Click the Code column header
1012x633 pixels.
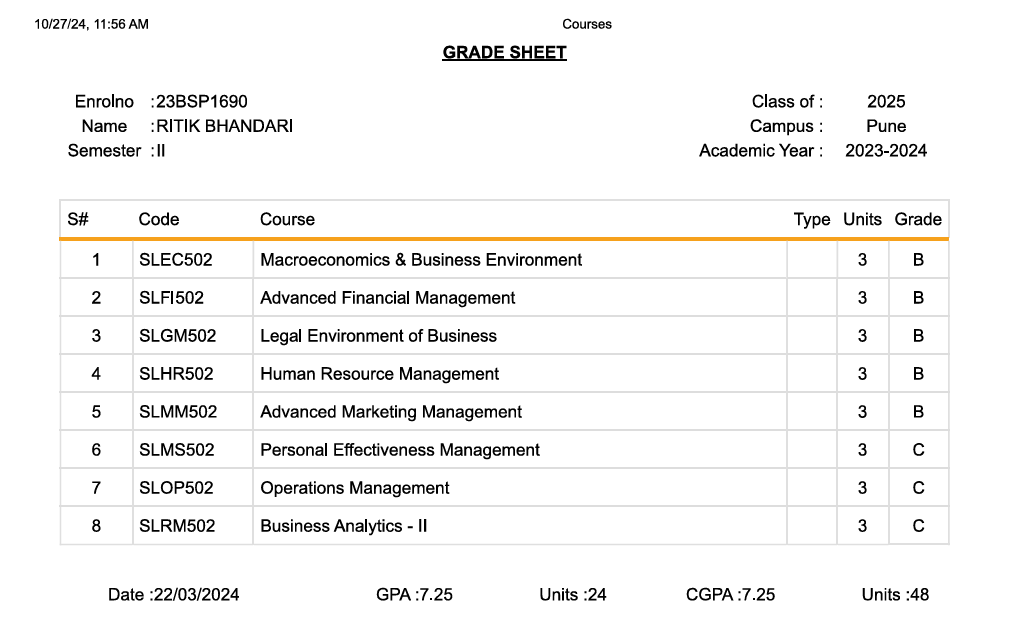(x=159, y=220)
